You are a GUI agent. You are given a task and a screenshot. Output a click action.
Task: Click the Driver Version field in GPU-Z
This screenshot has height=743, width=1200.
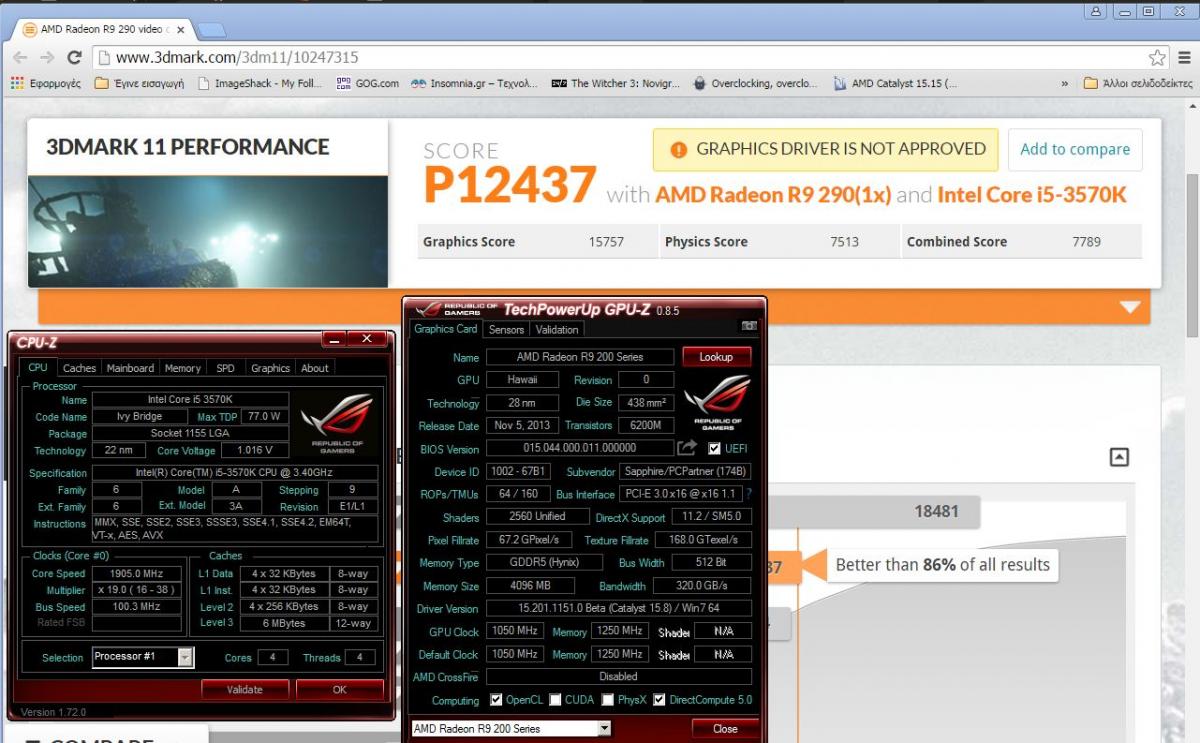click(618, 608)
